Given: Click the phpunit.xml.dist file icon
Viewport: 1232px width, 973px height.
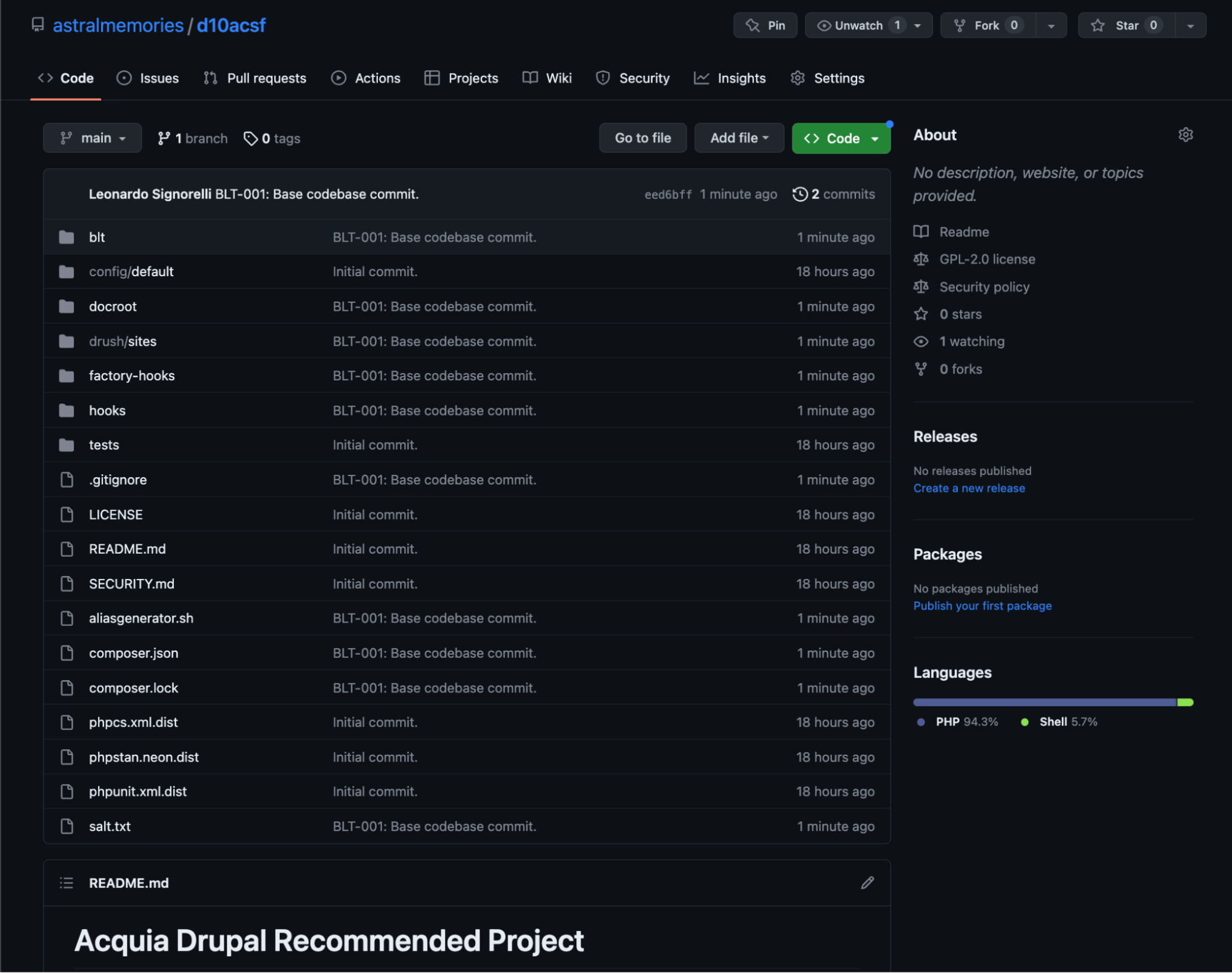Looking at the screenshot, I should pyautogui.click(x=67, y=791).
